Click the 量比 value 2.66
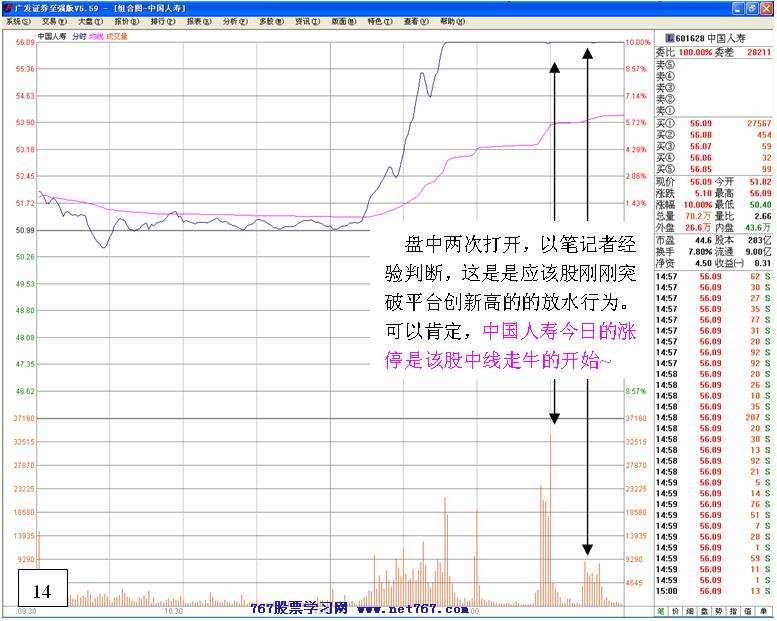 763,216
